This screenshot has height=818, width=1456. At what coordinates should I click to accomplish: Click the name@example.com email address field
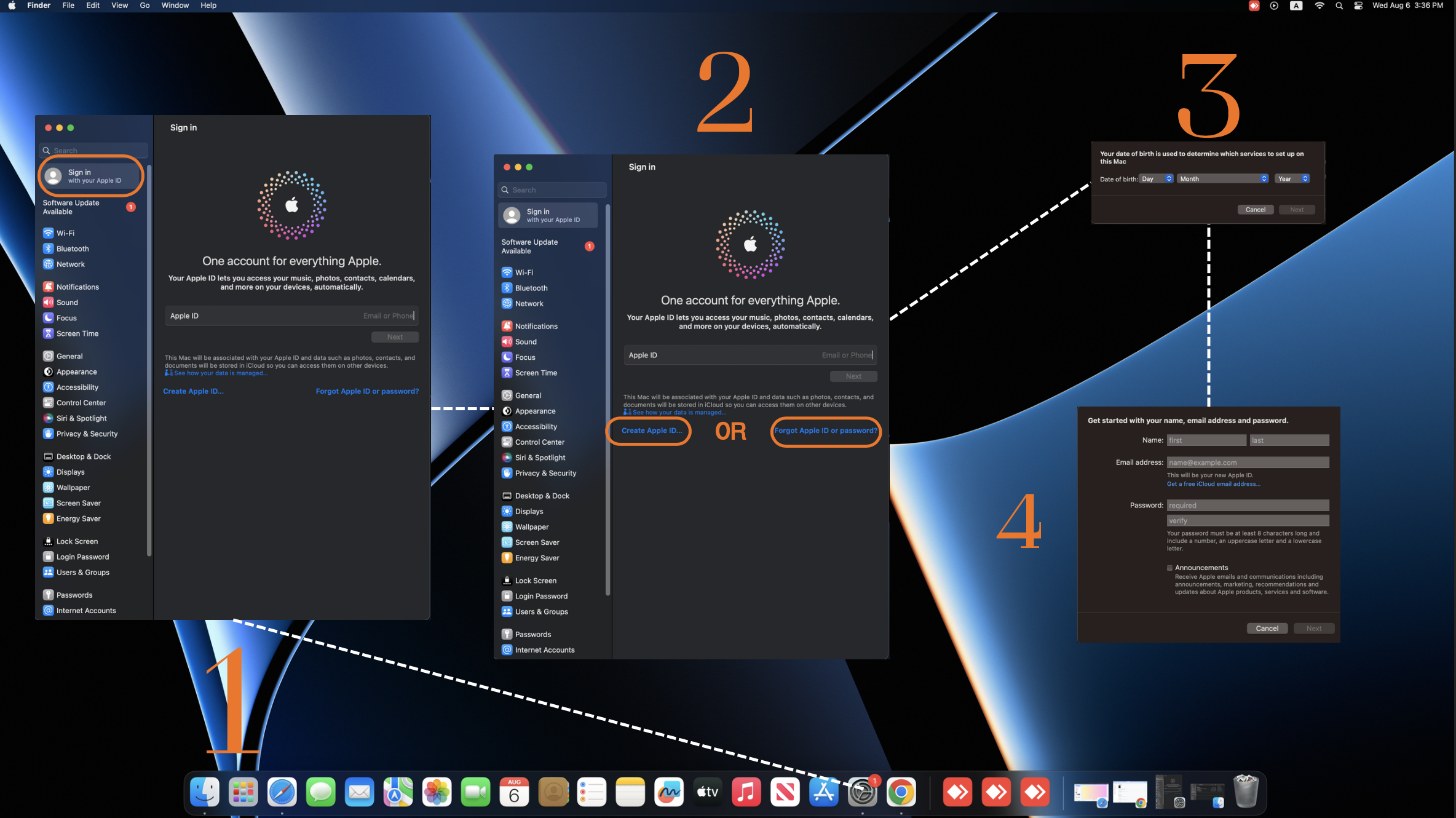1248,463
